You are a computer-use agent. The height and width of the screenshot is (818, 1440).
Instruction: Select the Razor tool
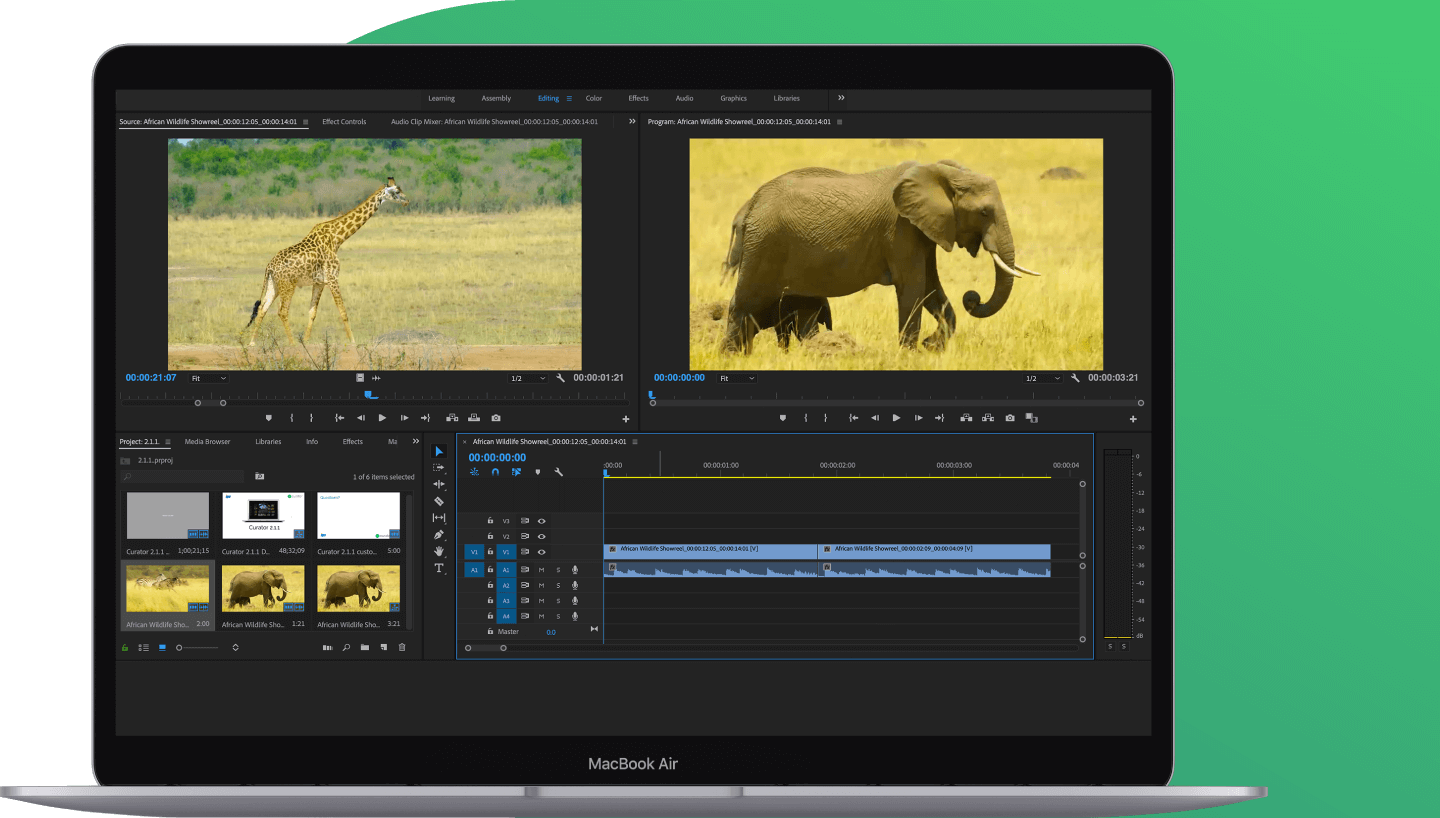pyautogui.click(x=439, y=501)
